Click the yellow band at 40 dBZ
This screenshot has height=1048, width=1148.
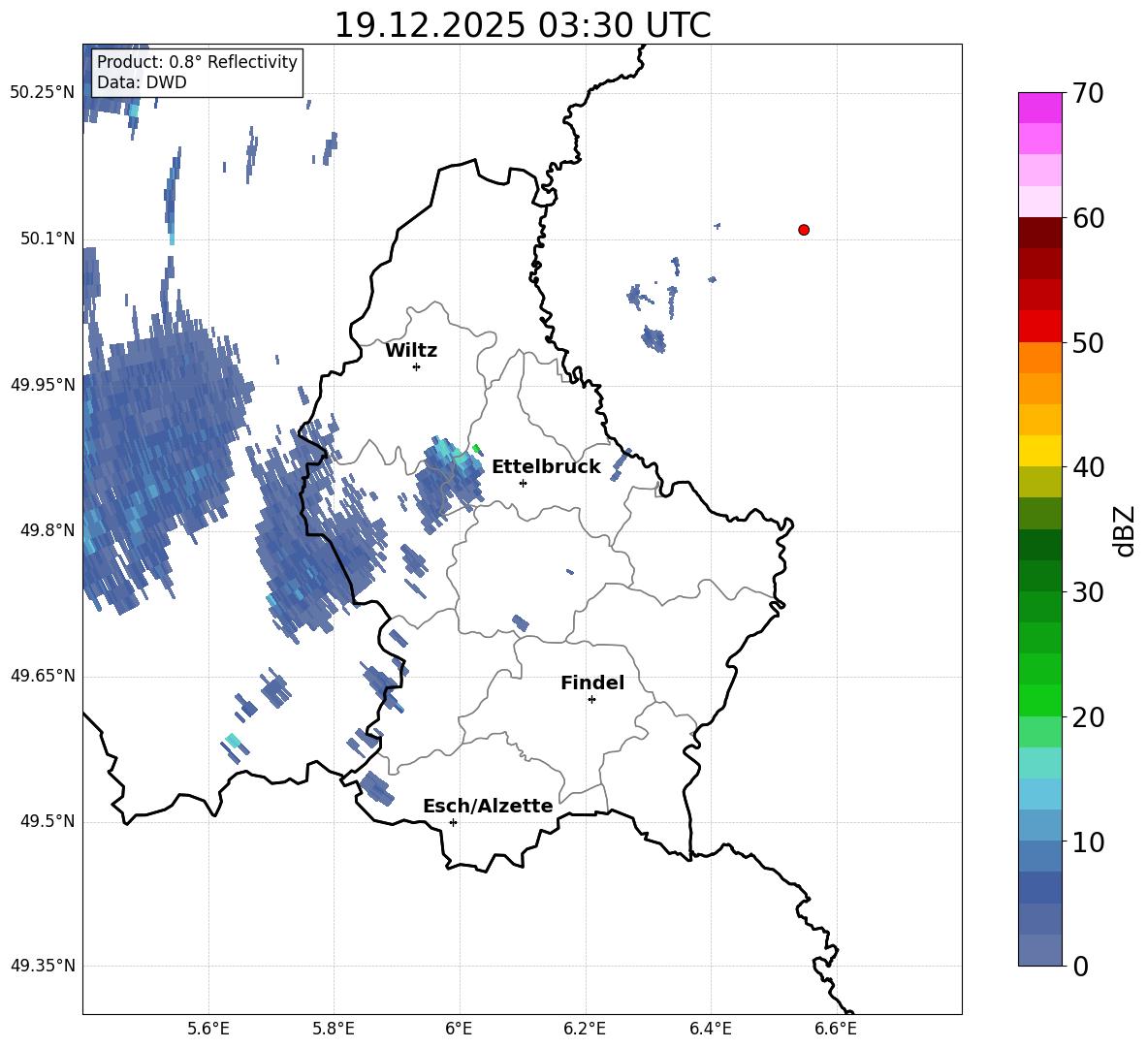[x=1040, y=451]
